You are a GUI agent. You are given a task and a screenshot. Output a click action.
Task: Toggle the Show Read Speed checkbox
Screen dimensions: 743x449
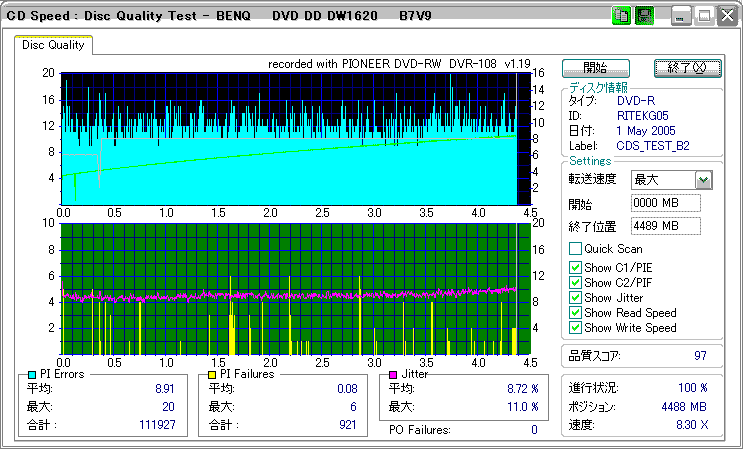pyautogui.click(x=575, y=313)
